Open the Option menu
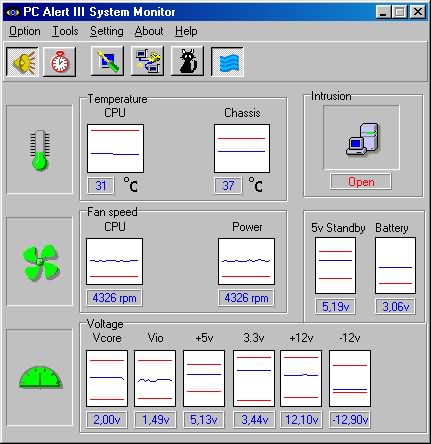The width and height of the screenshot is (431, 444). (25, 31)
